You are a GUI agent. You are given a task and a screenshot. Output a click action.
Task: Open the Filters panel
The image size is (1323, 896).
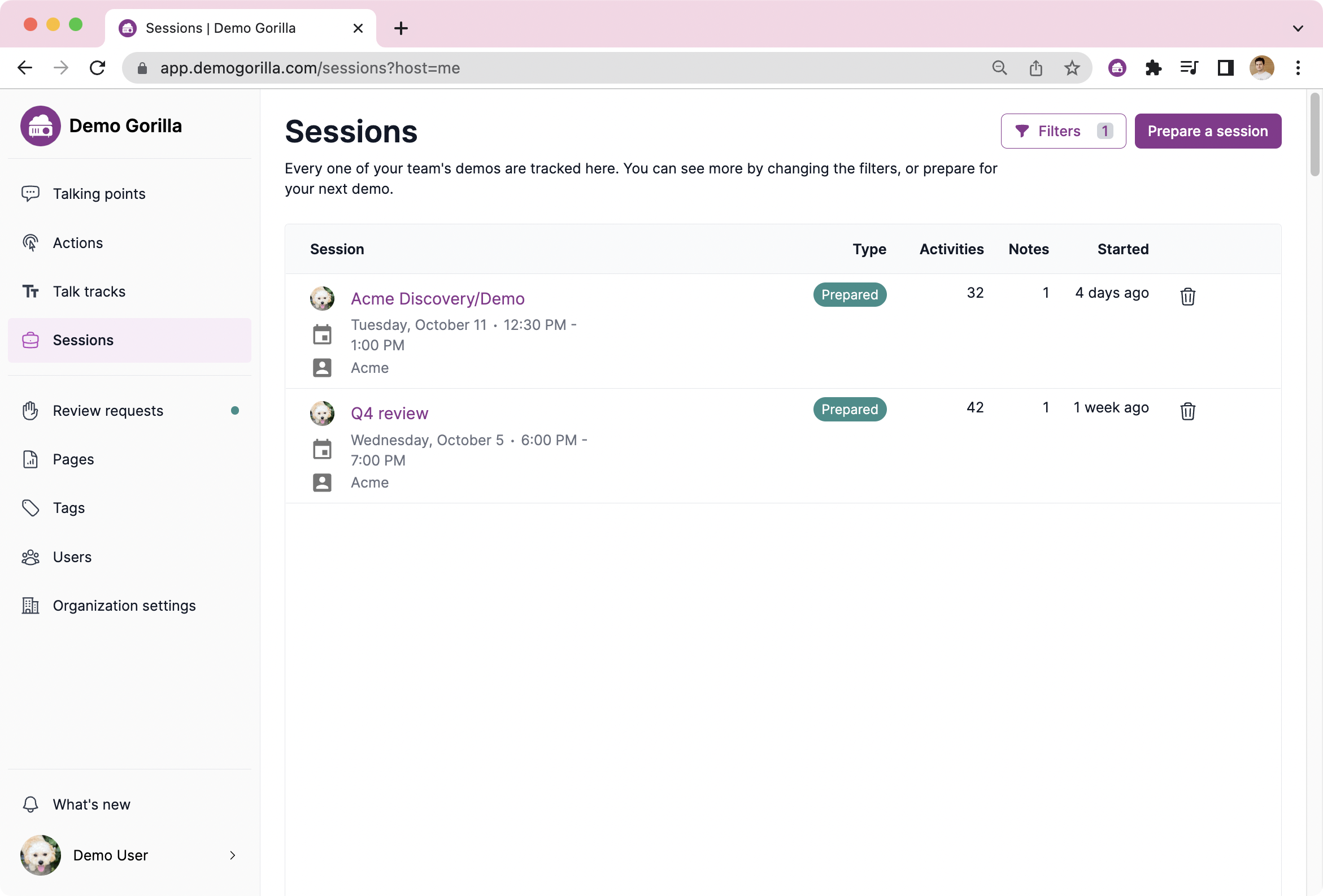(x=1062, y=131)
